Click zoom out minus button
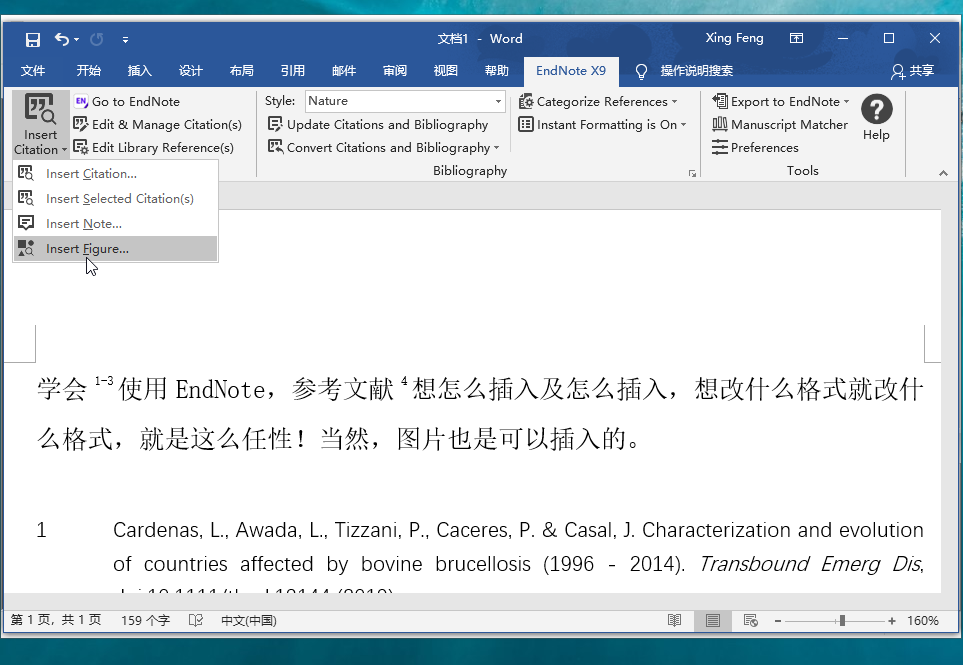 pos(778,621)
